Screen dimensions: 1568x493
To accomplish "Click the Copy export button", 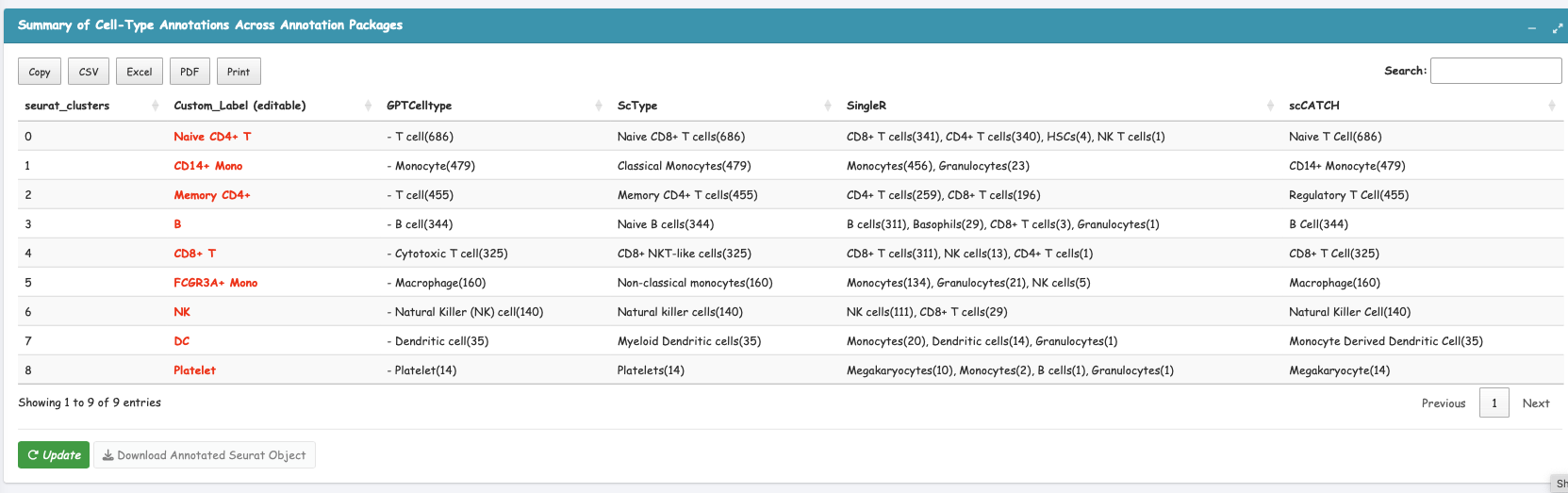I will (40, 72).
